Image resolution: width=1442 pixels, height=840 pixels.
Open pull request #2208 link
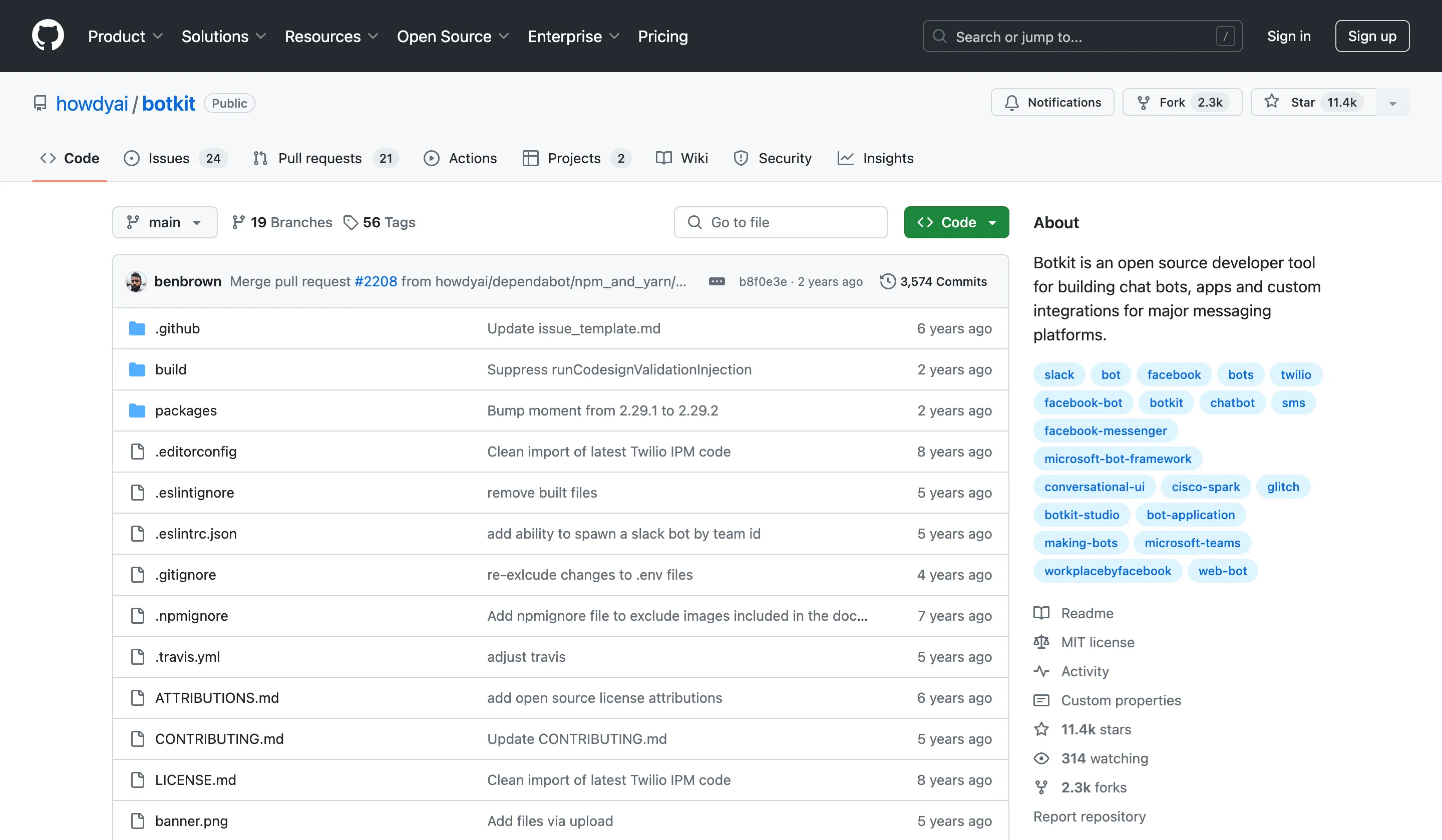(376, 281)
